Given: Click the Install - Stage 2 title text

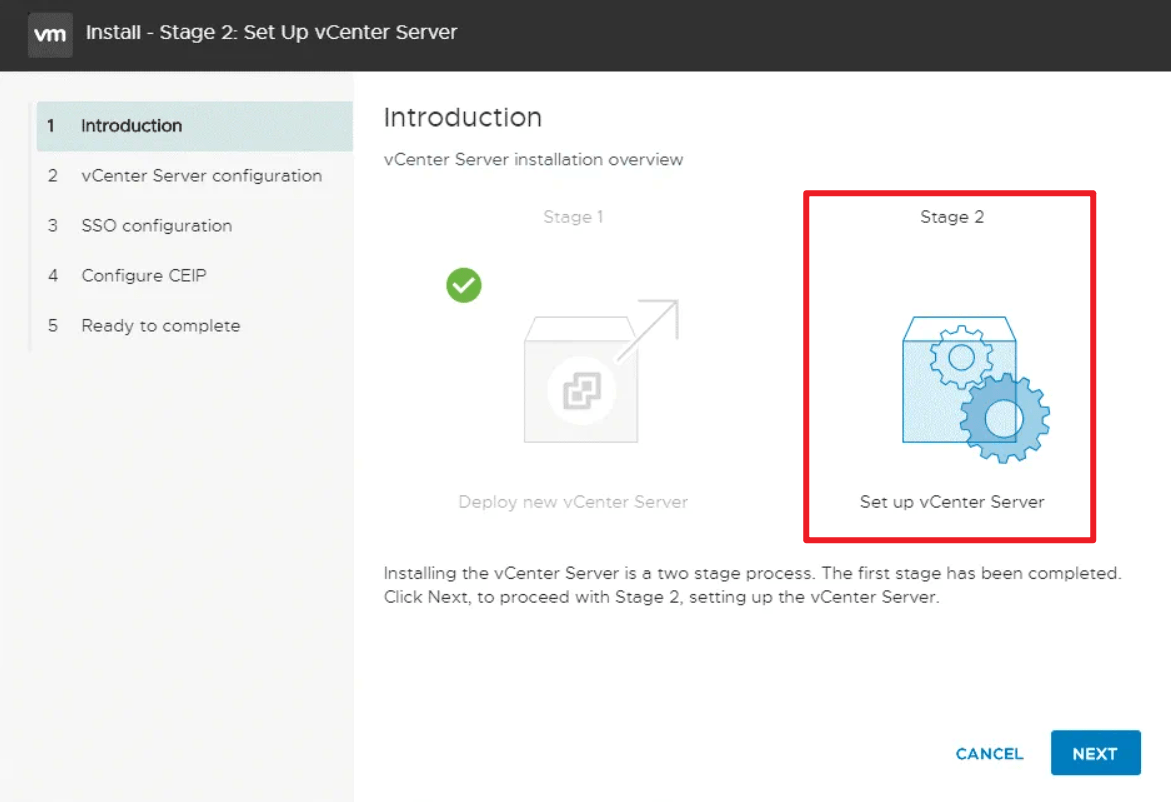Looking at the screenshot, I should pyautogui.click(x=271, y=32).
